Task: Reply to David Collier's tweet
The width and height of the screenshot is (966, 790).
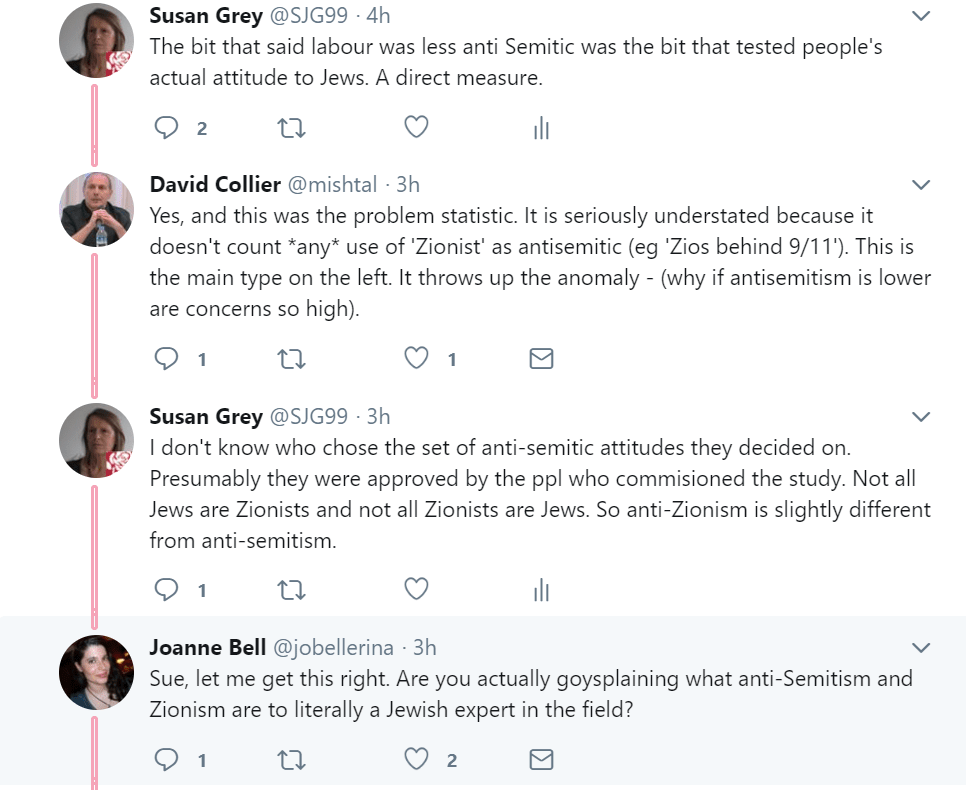Action: 167,359
